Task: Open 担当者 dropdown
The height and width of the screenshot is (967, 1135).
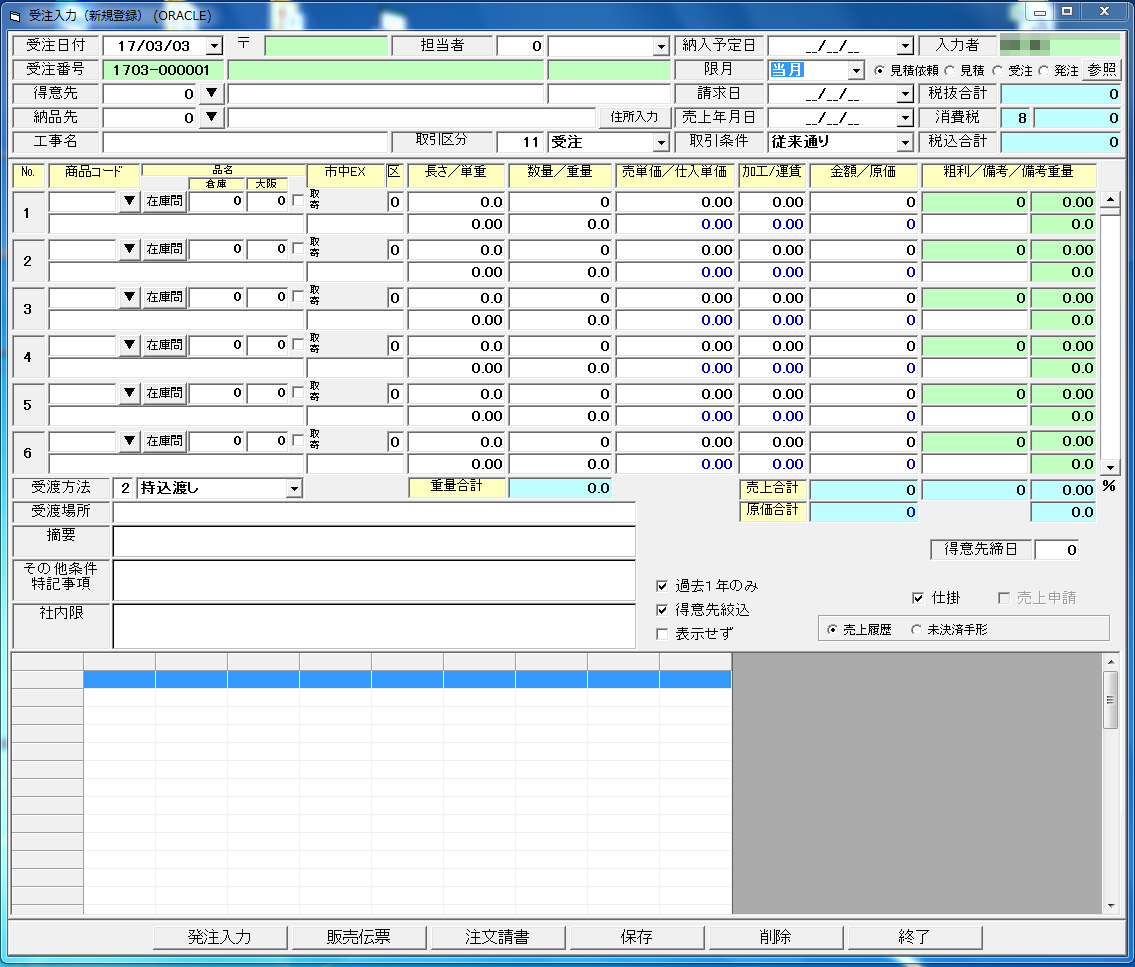Action: 661,46
